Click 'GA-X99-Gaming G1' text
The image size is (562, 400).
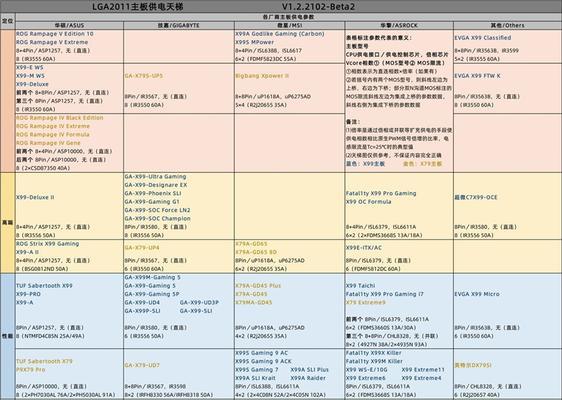click(152, 201)
